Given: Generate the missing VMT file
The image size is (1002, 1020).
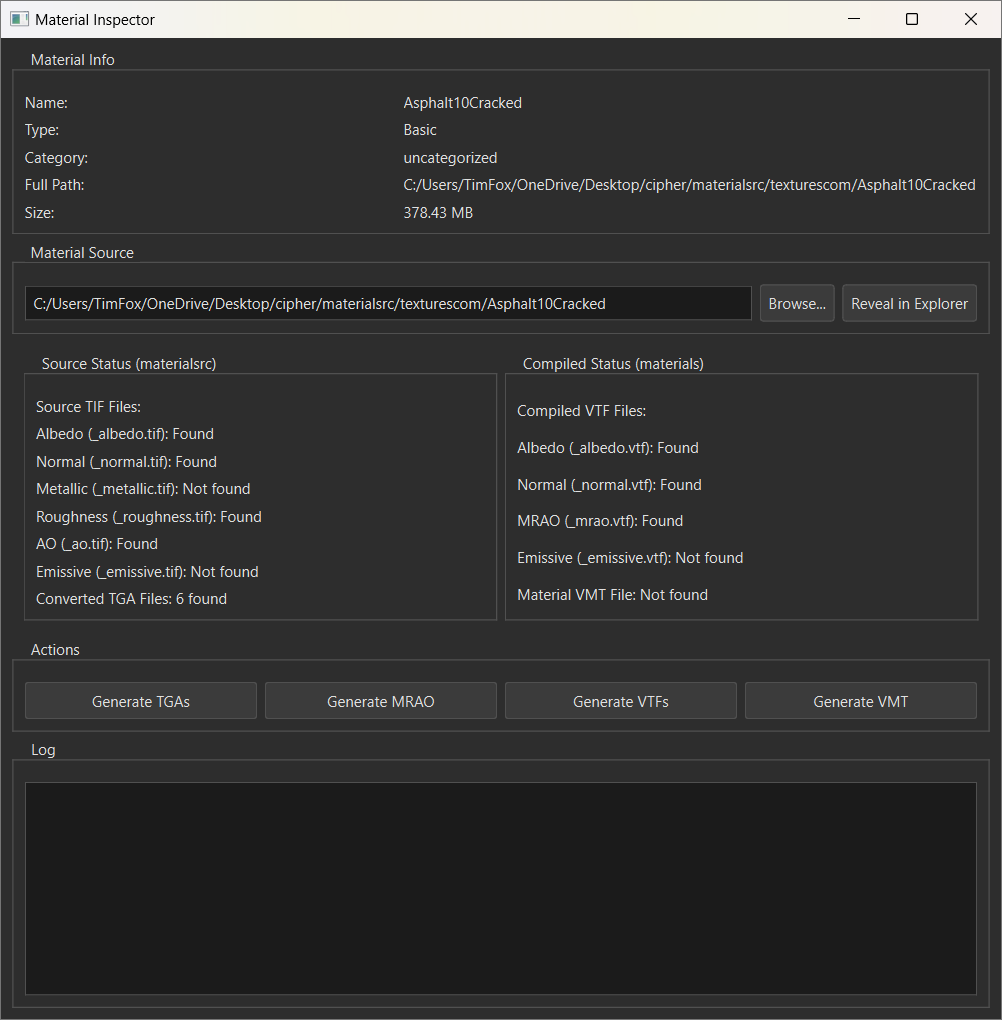Looking at the screenshot, I should pyautogui.click(x=860, y=700).
